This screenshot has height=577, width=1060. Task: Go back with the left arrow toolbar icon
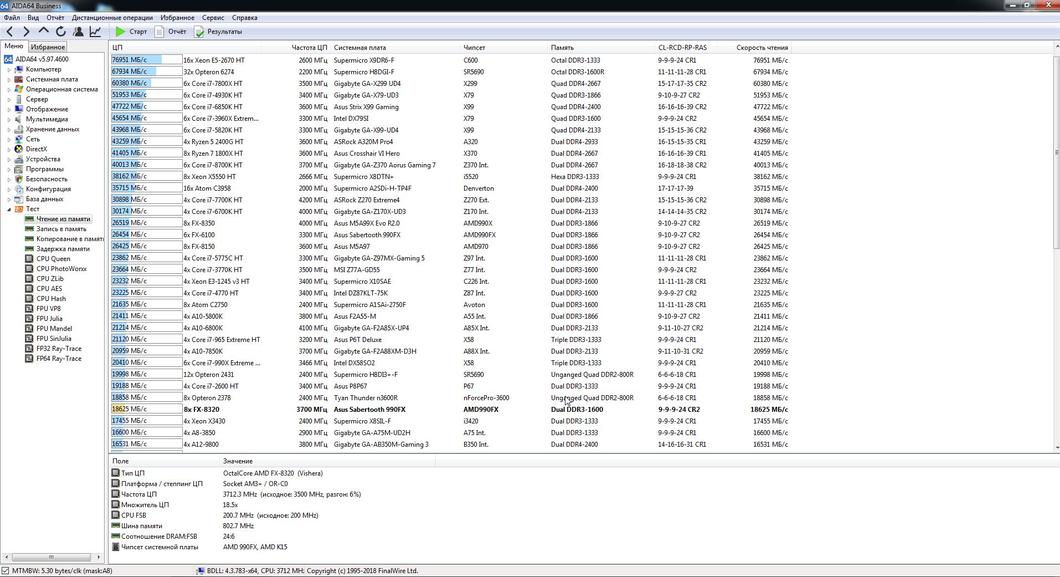coord(9,31)
